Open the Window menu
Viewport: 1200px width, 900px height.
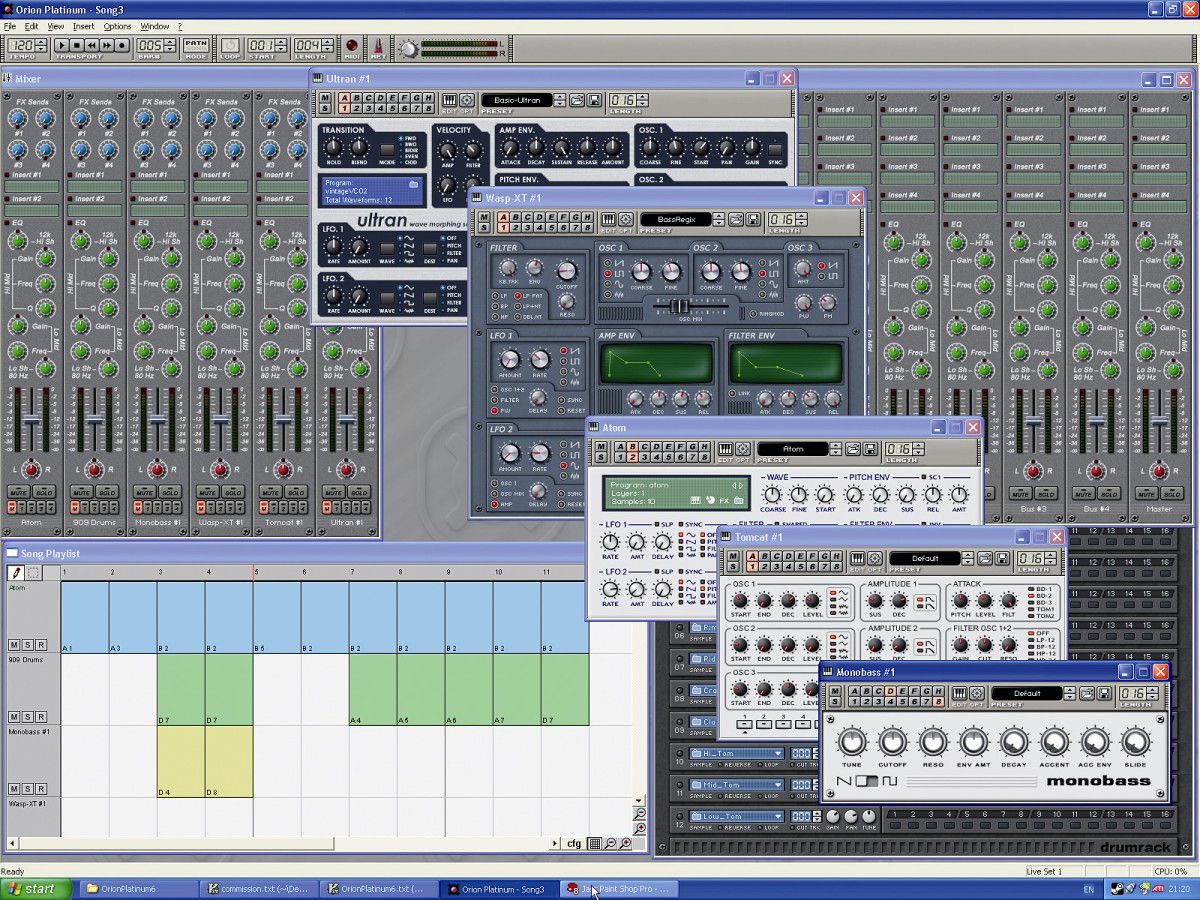coord(155,26)
